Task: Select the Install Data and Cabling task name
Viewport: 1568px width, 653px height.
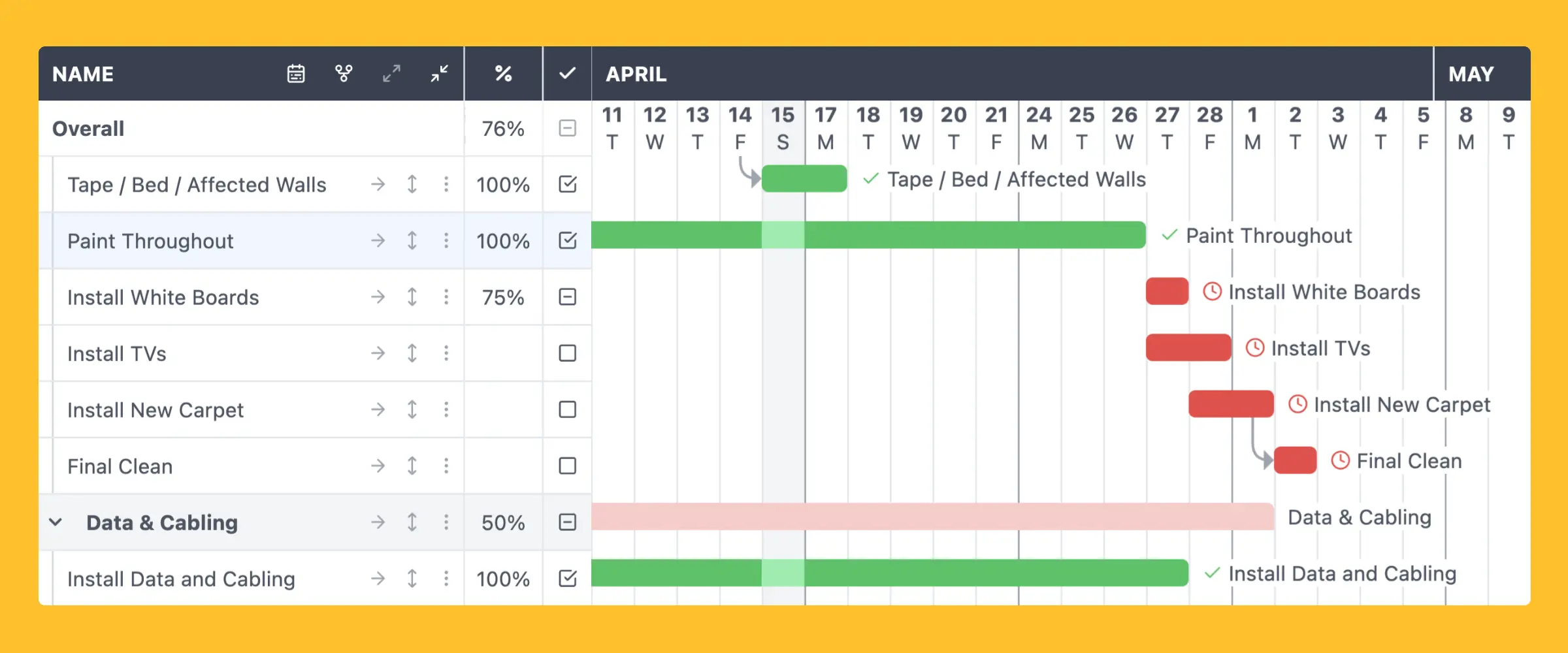Action: (181, 579)
